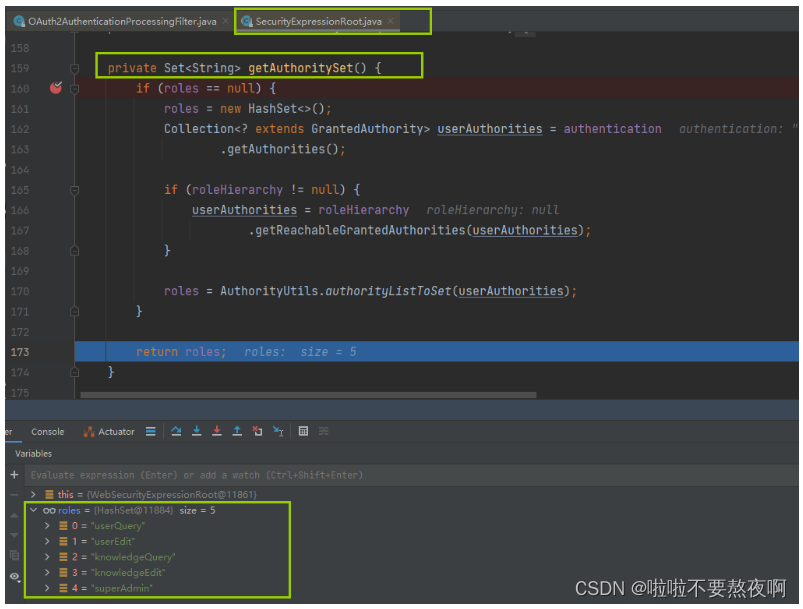The image size is (803, 609).
Task: Collapse the method at line 159 fold marker
Action: (x=74, y=68)
